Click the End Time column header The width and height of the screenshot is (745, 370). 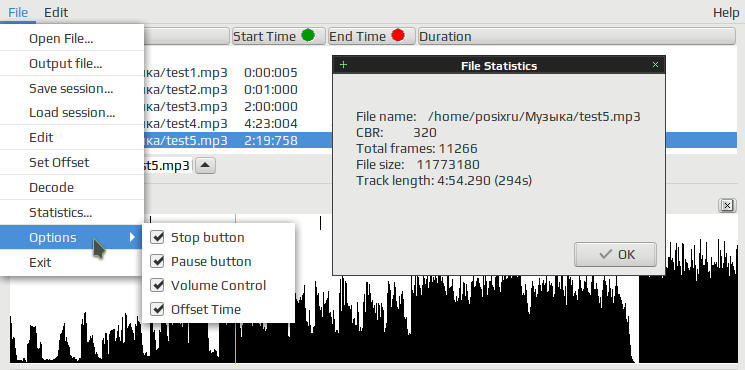pyautogui.click(x=372, y=37)
